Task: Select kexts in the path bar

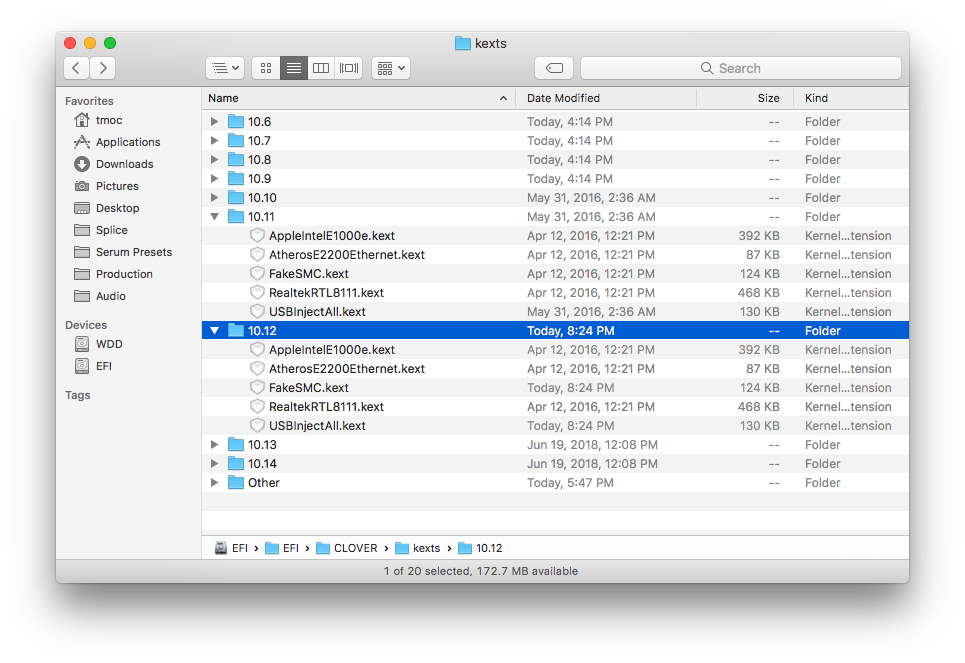Action: point(418,548)
